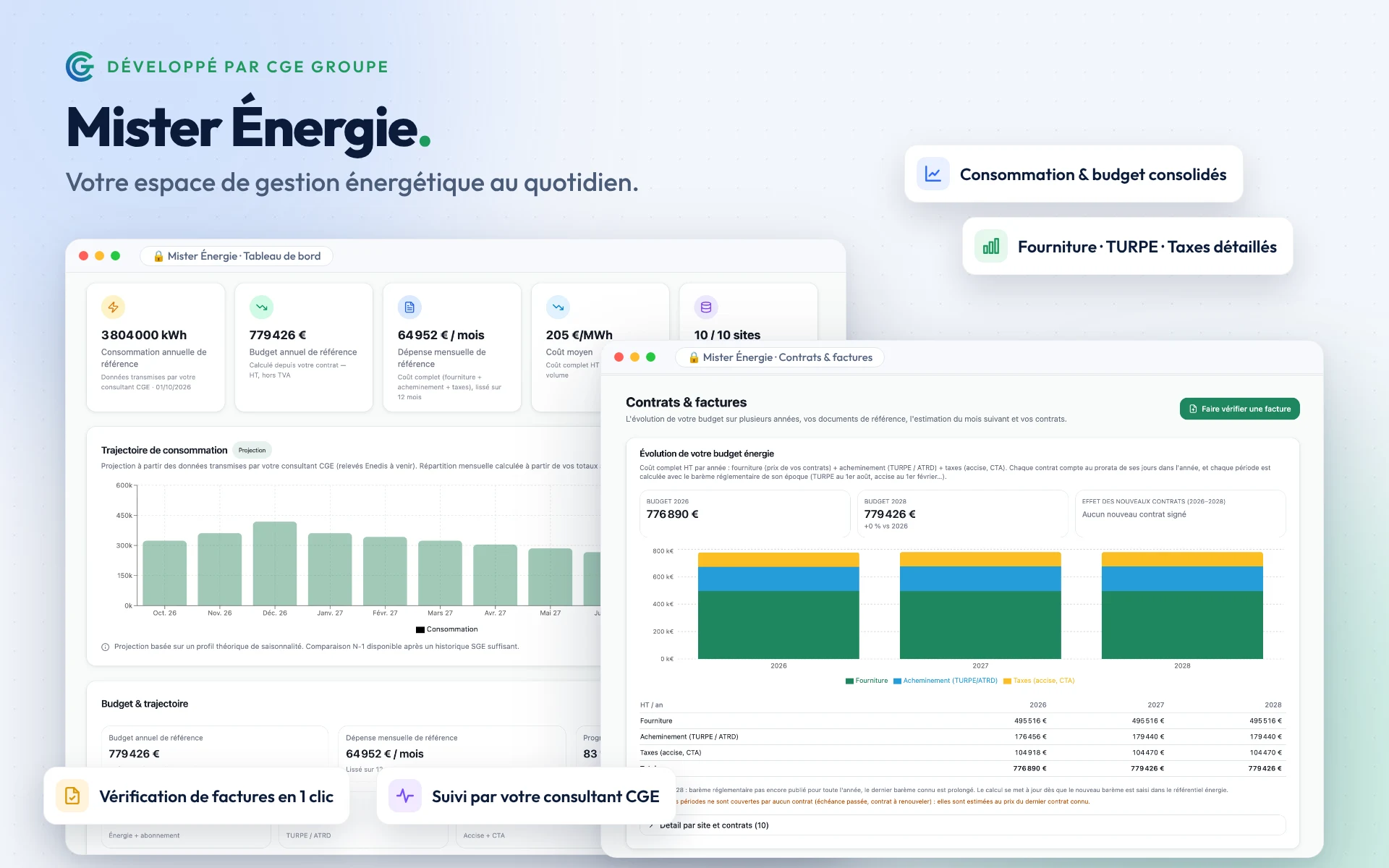
Task: Expand Détail par site et contrats (10)
Action: click(962, 825)
